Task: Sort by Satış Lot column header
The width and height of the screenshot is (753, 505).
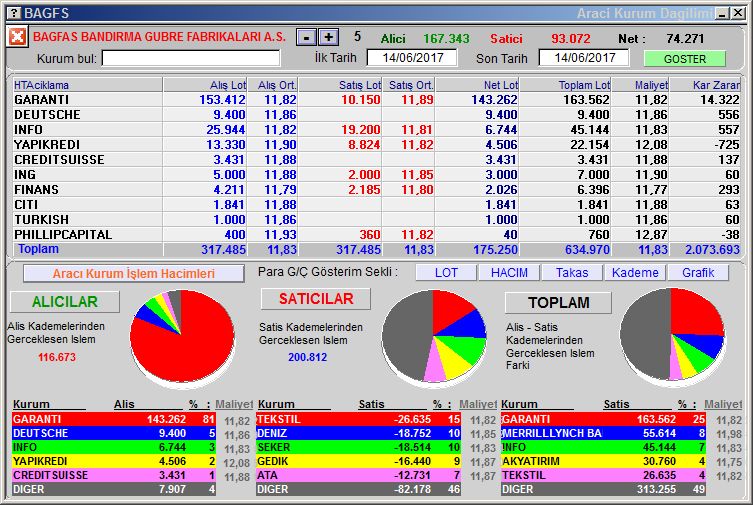Action: tap(340, 85)
